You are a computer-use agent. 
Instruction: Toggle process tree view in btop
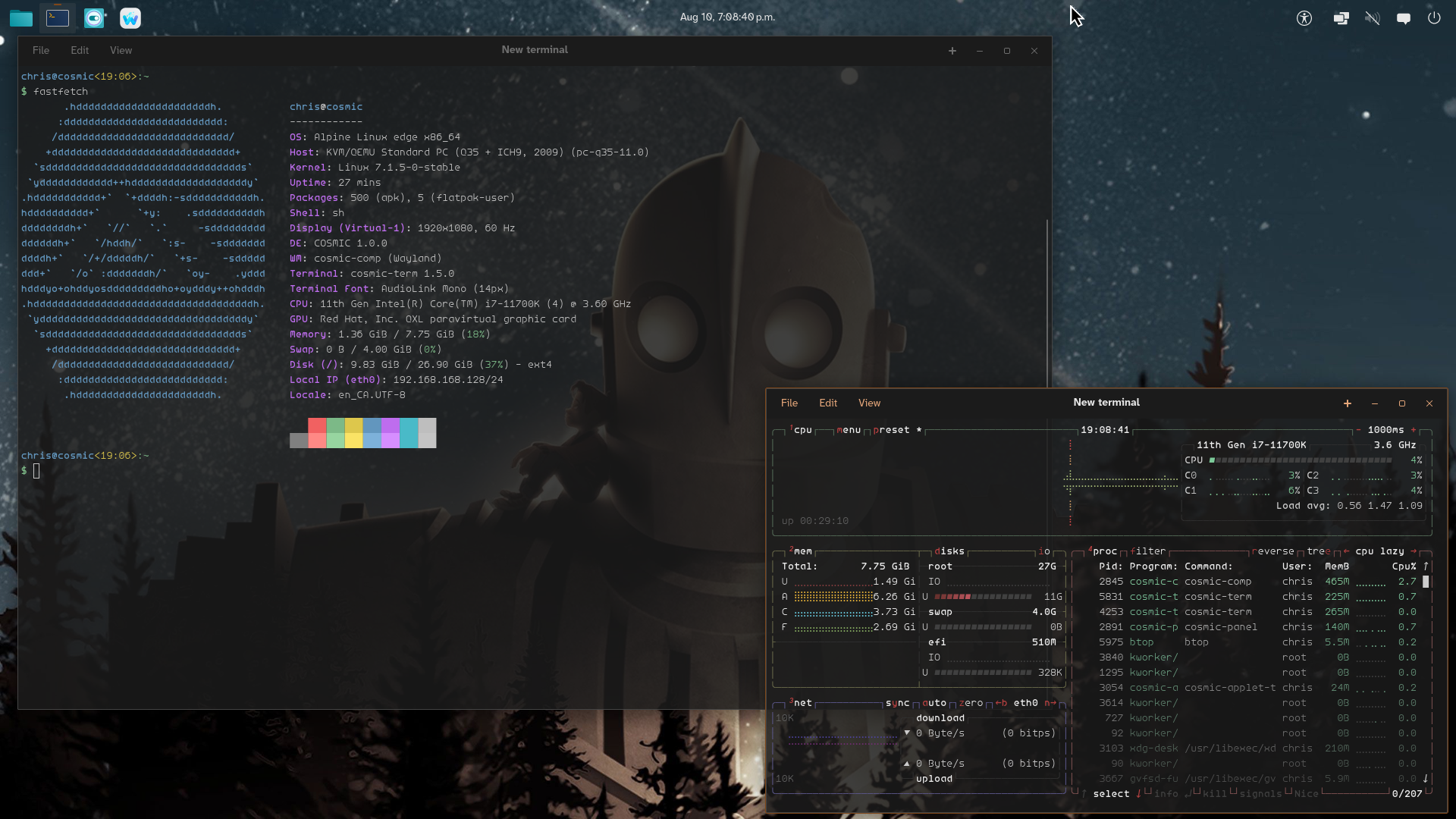click(x=1319, y=551)
